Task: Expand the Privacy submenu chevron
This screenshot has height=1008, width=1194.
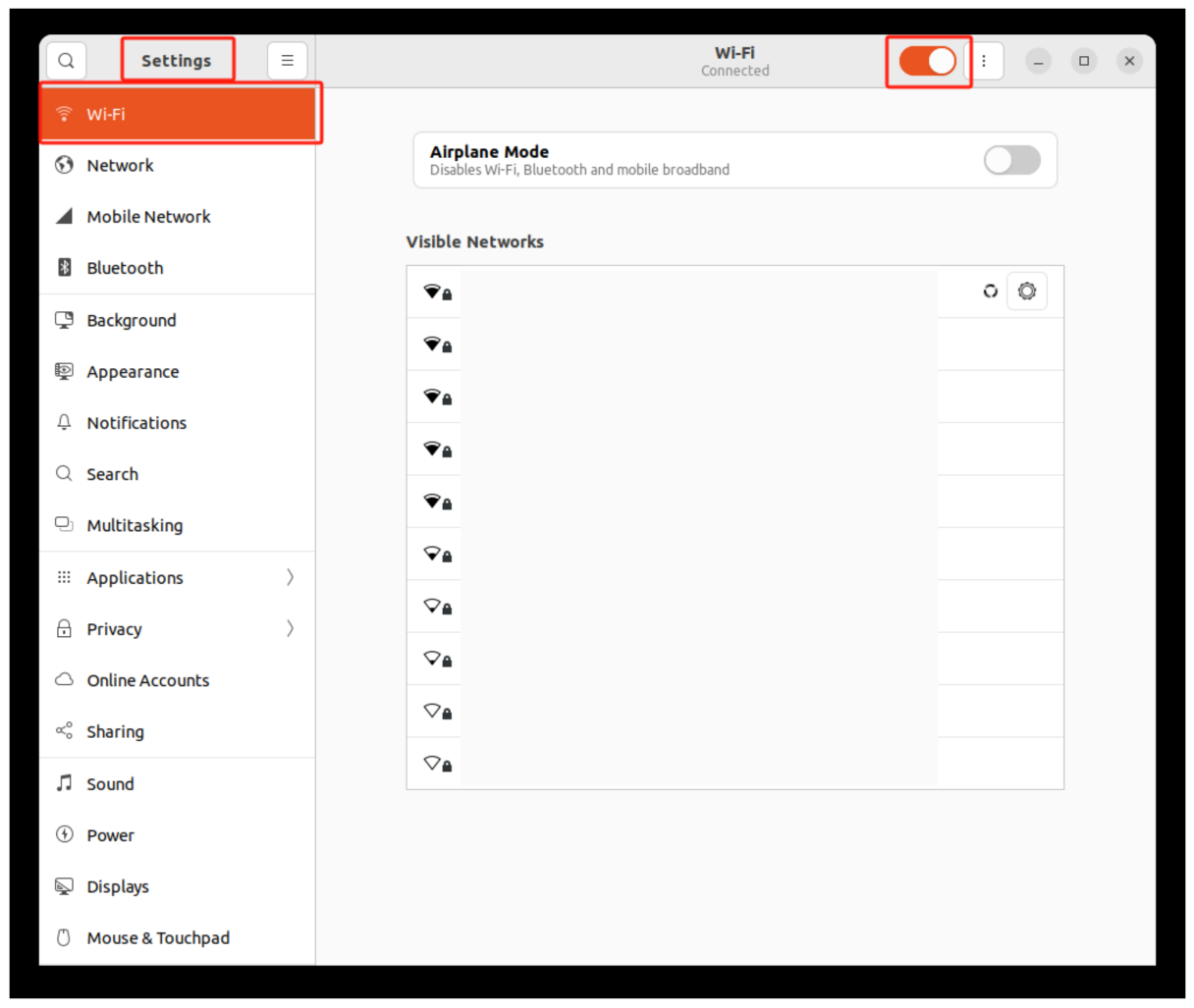Action: point(290,628)
